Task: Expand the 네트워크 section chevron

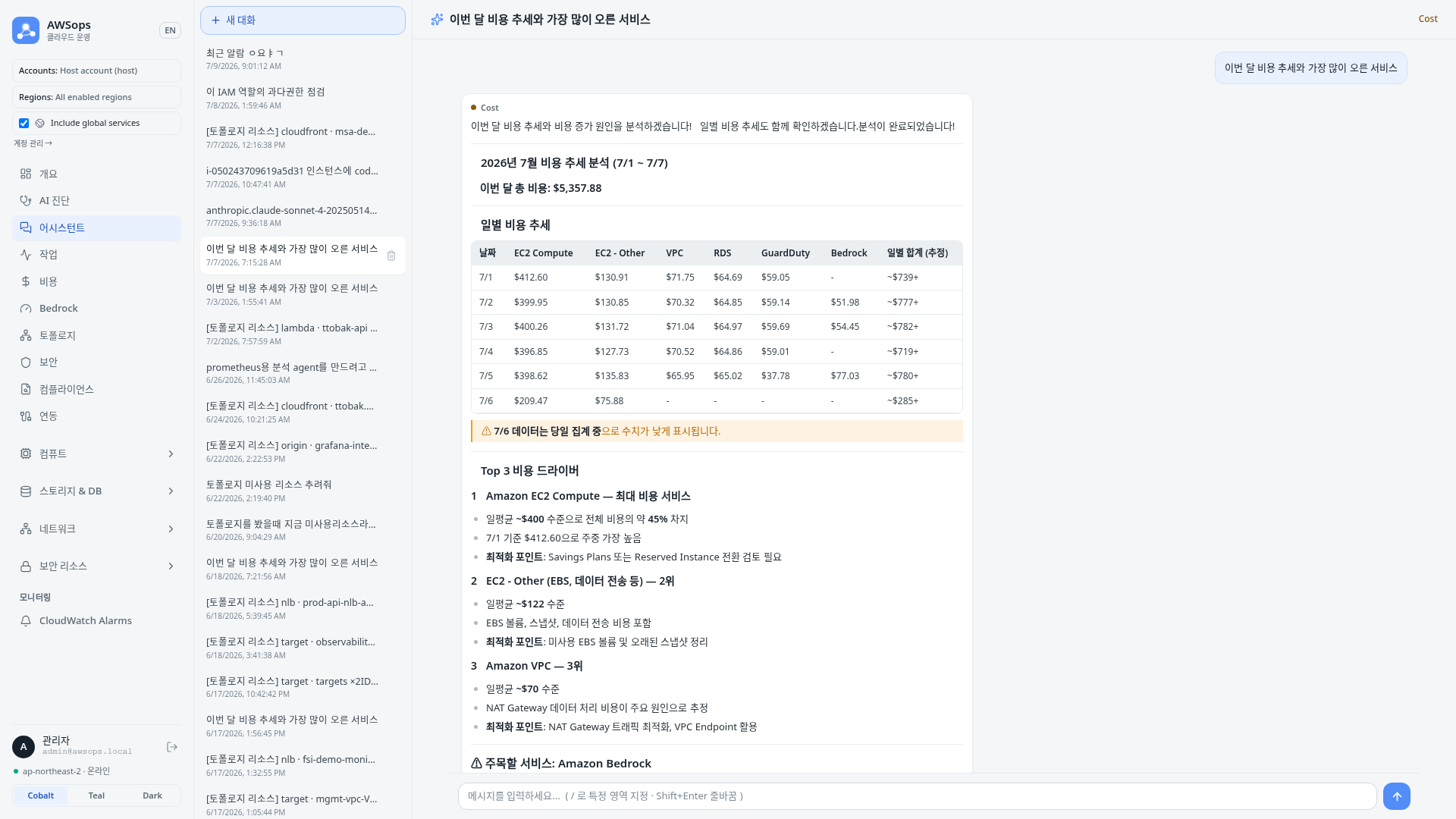Action: 171,529
